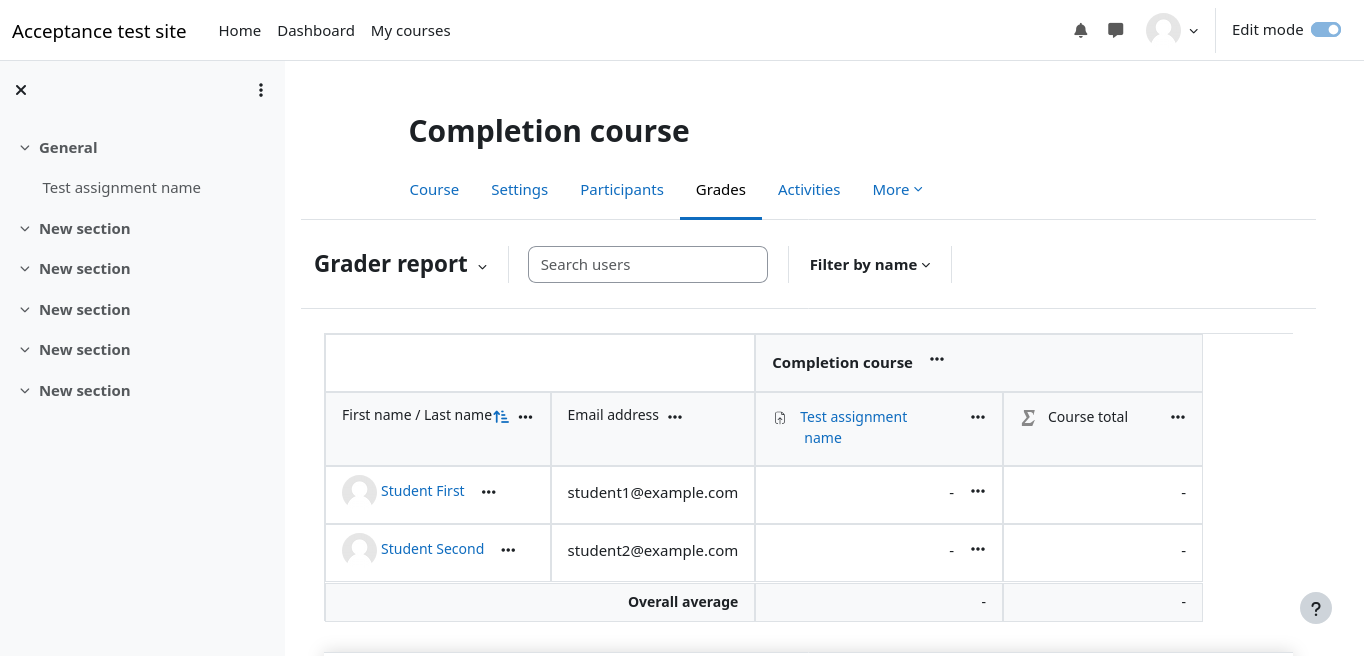This screenshot has width=1364, height=656.
Task: Open the messaging drawer chat icon
Action: [1116, 31]
